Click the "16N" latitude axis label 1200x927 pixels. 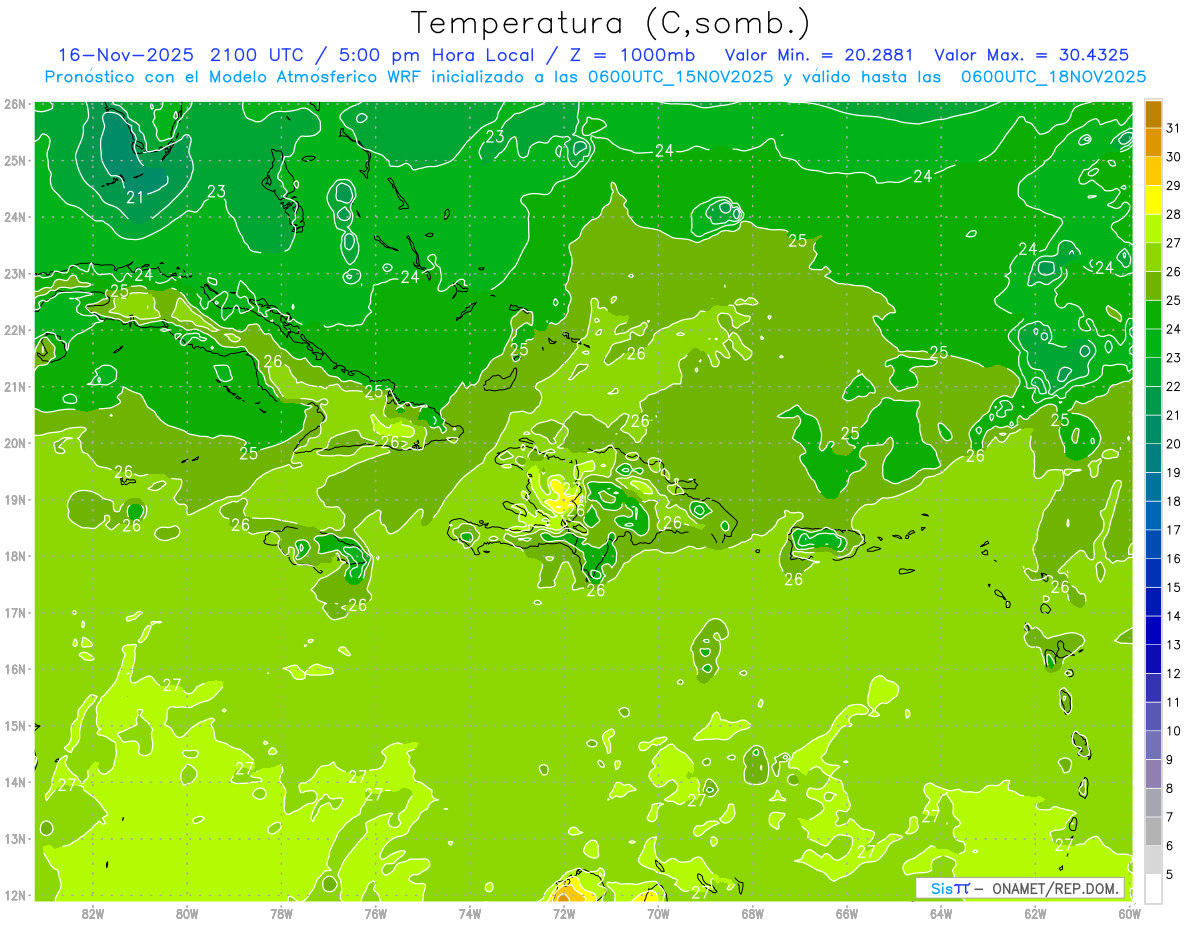[15, 669]
